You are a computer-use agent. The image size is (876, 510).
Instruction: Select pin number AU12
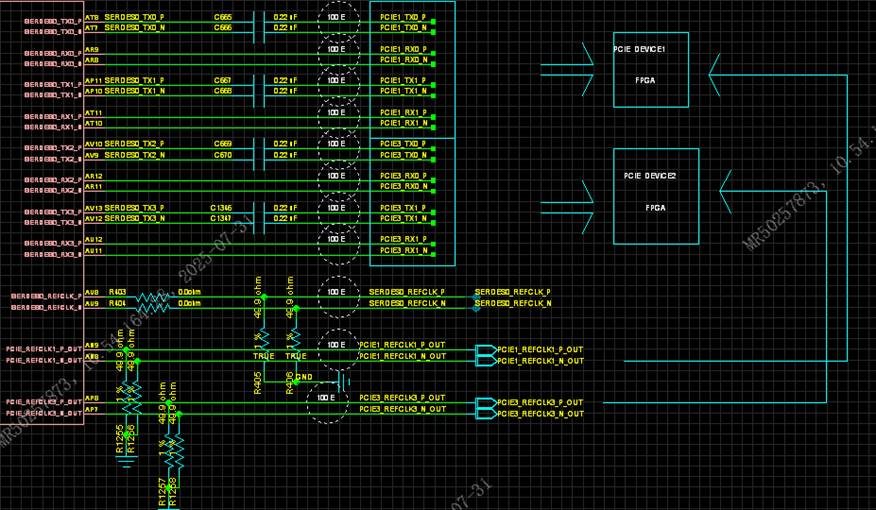(94, 240)
